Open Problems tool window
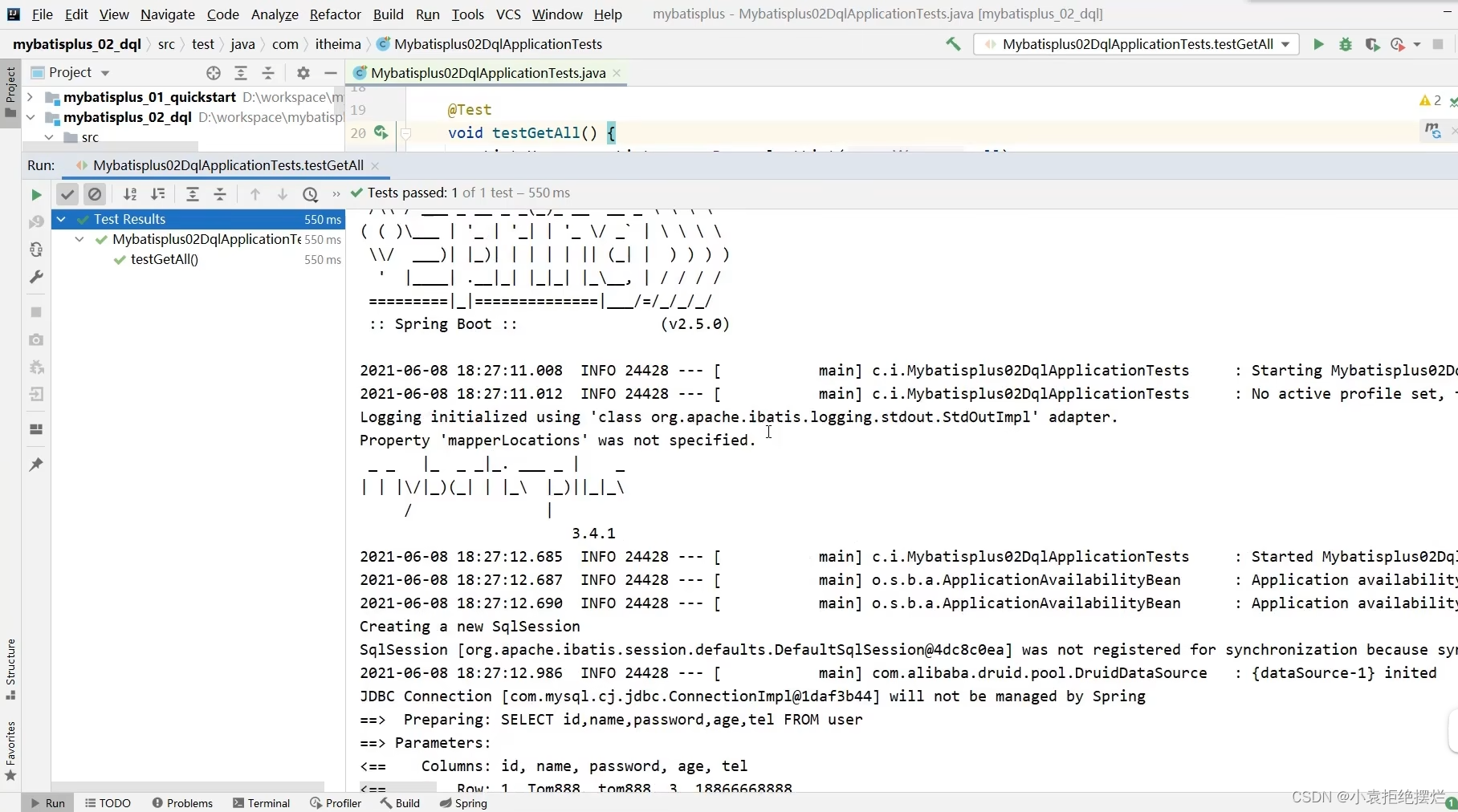 click(182, 802)
